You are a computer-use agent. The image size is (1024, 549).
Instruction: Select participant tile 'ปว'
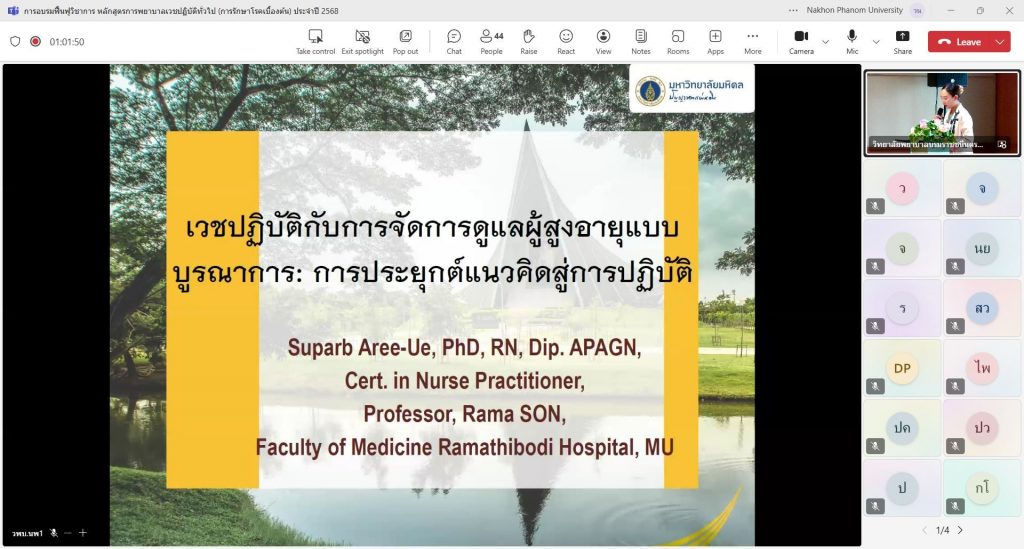982,428
